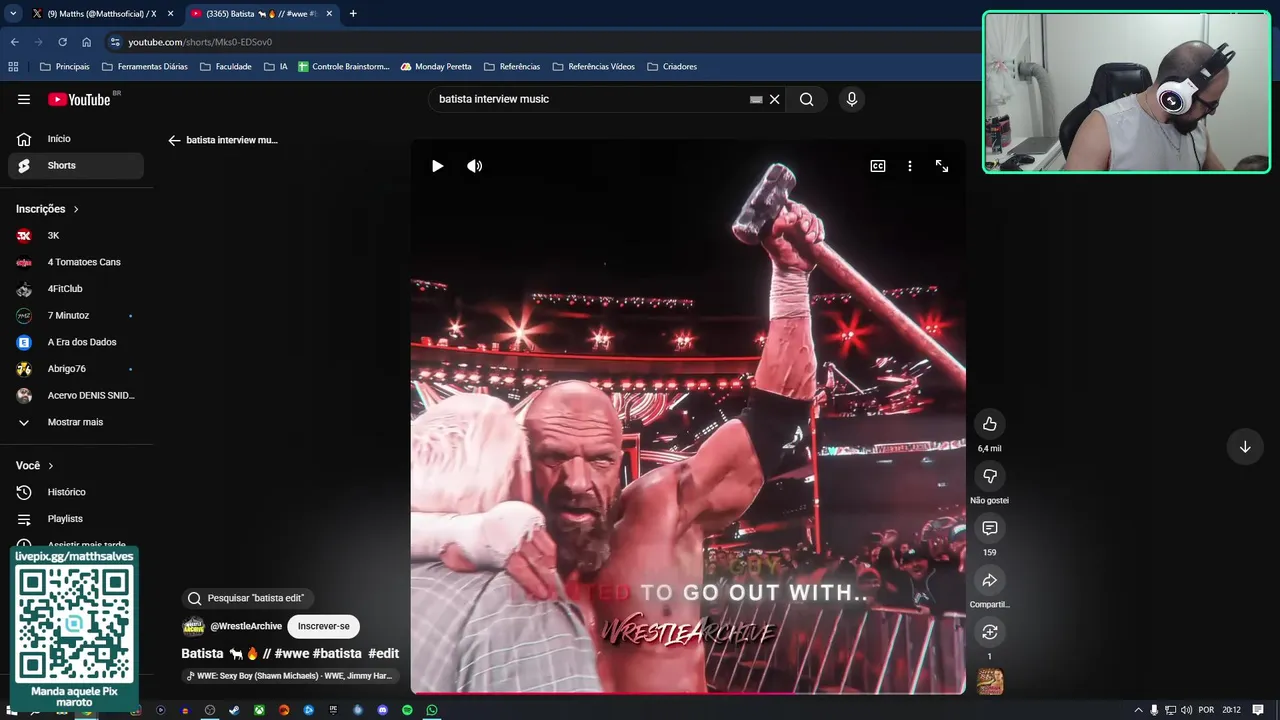Open the Ferramentas Diárias bookmark folder

pos(144,67)
